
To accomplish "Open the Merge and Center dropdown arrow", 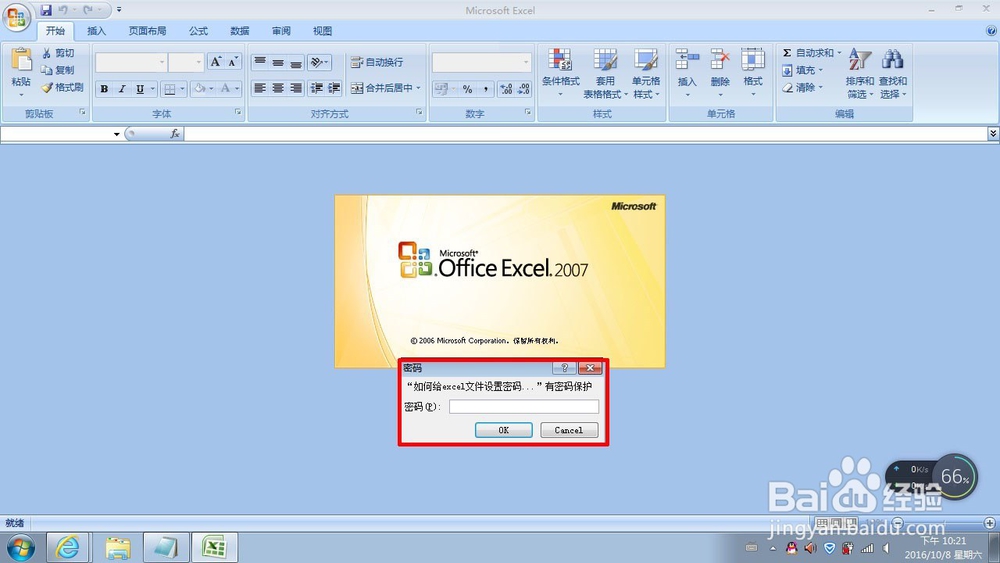I will pos(418,88).
